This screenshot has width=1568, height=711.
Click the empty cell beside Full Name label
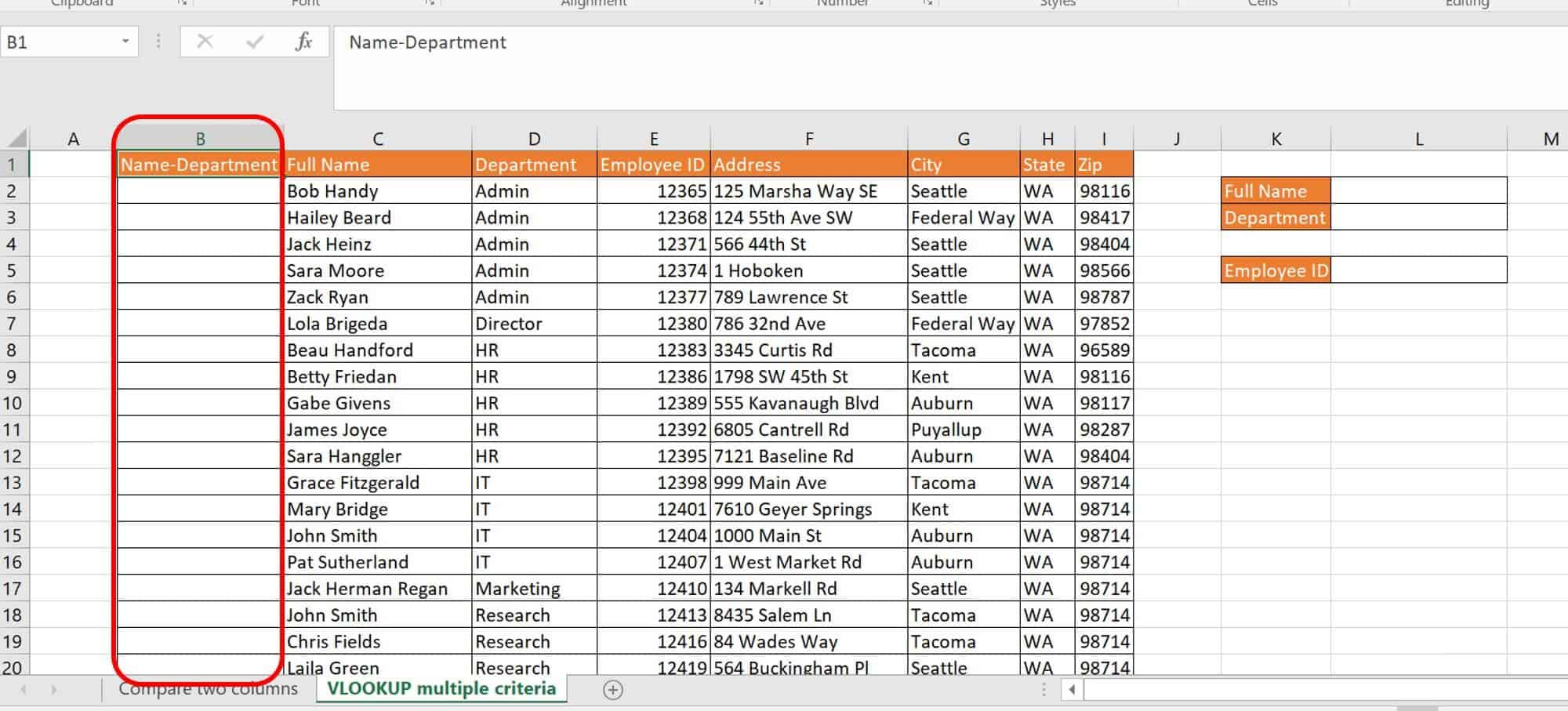pyautogui.click(x=1417, y=190)
